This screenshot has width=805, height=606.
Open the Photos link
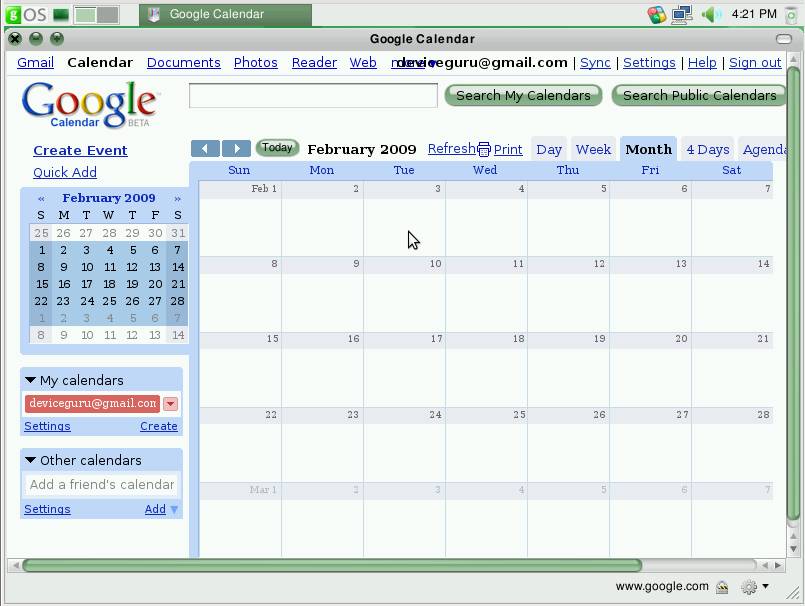coord(256,63)
